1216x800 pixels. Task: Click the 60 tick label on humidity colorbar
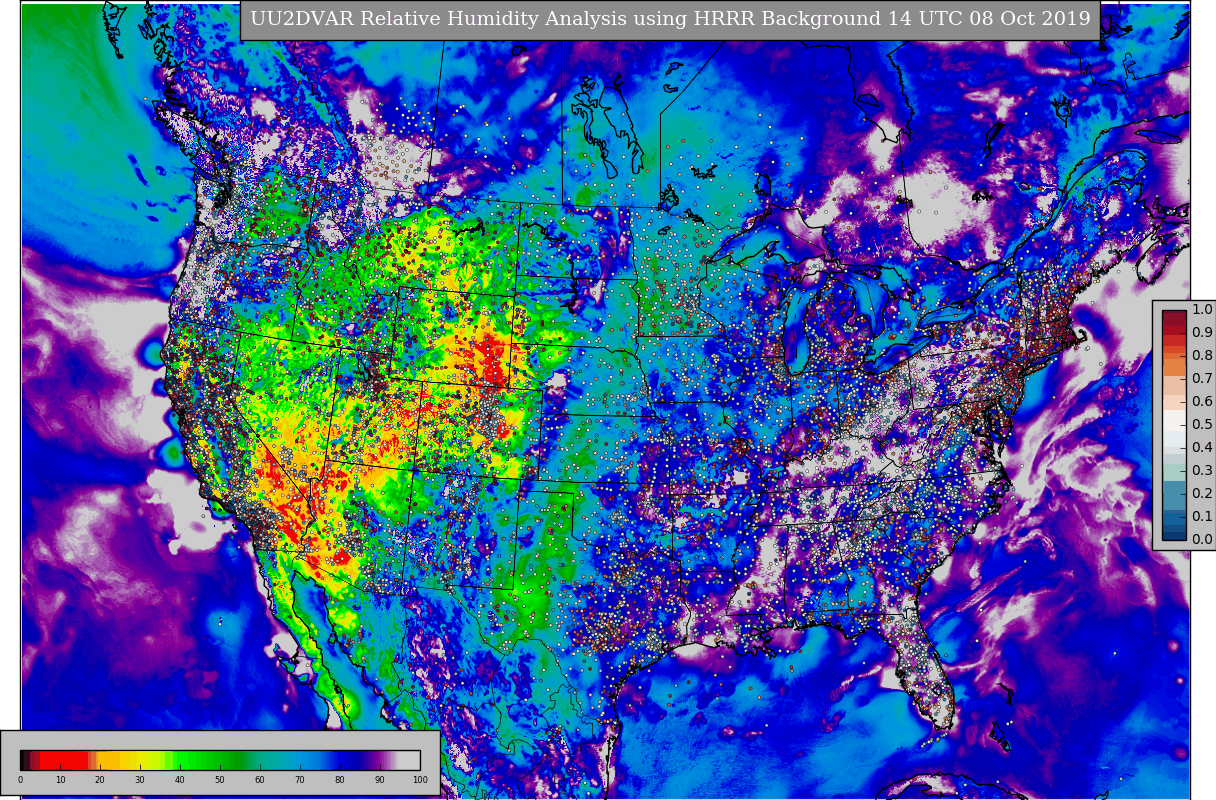pos(260,780)
